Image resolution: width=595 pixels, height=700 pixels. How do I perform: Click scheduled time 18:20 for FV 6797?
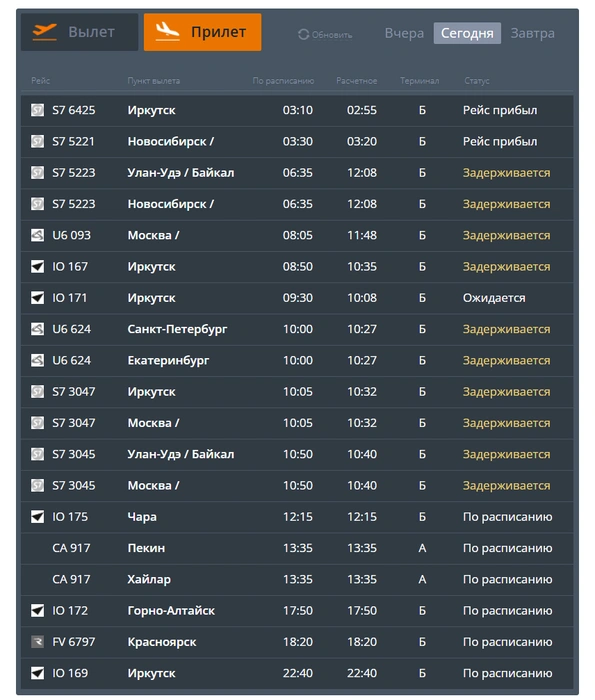point(298,642)
